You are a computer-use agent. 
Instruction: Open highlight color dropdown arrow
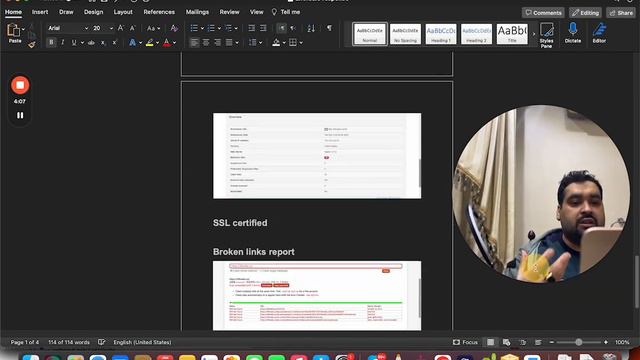pyautogui.click(x=158, y=42)
